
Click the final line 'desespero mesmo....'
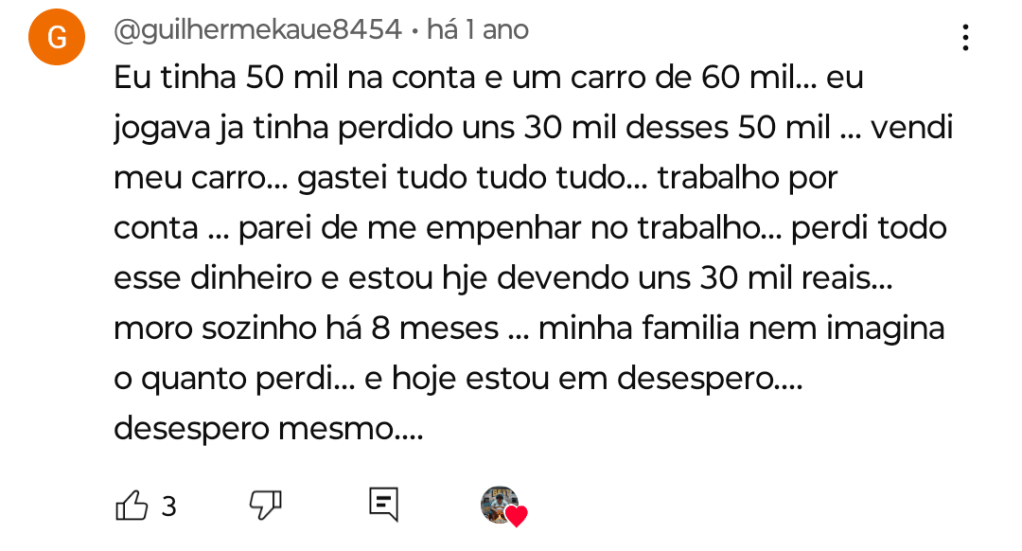[x=269, y=429]
